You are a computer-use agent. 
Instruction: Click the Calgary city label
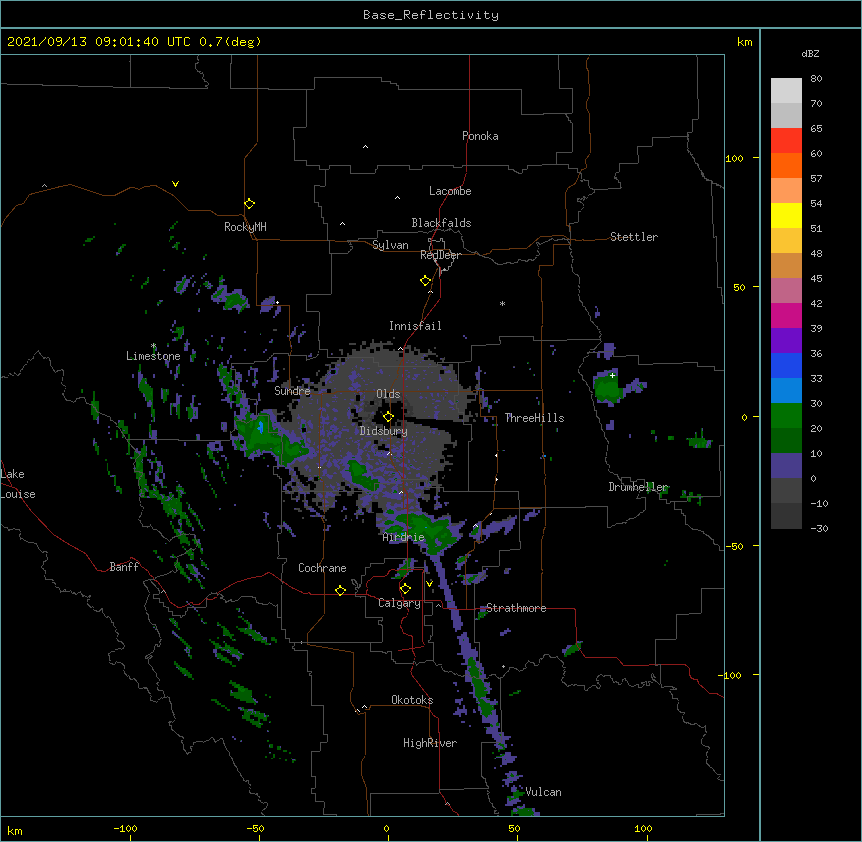[x=399, y=603]
